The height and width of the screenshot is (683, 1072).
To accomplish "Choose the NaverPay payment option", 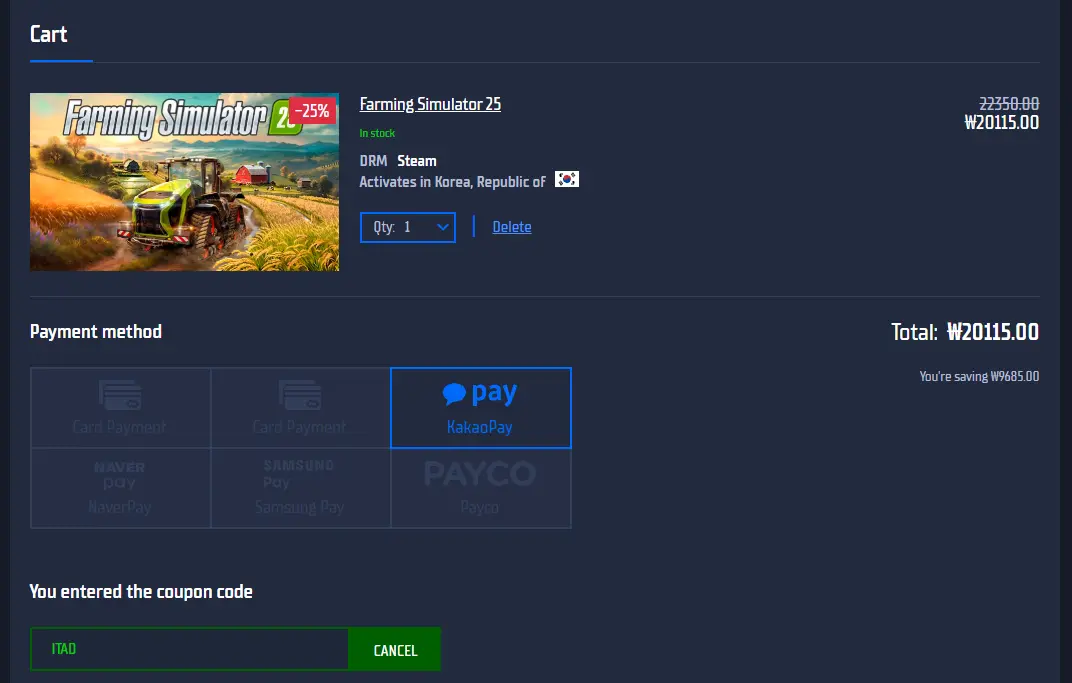I will pos(120,488).
